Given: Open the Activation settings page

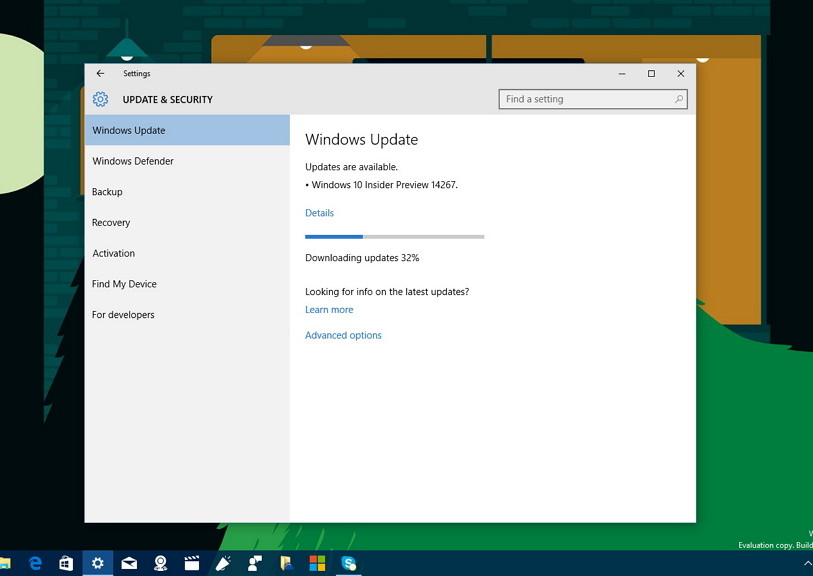Looking at the screenshot, I should [x=113, y=253].
